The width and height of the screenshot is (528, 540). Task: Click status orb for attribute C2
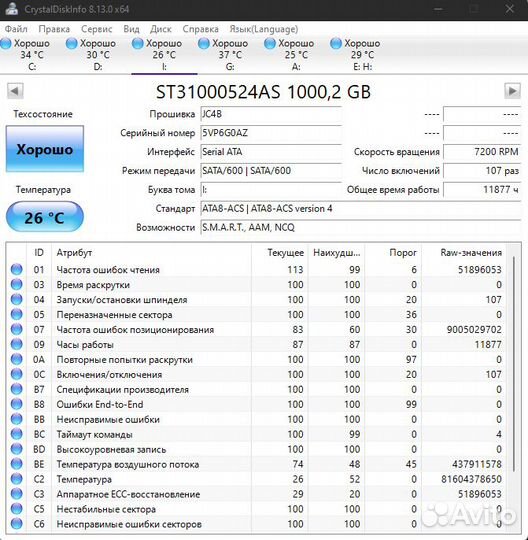point(16,479)
